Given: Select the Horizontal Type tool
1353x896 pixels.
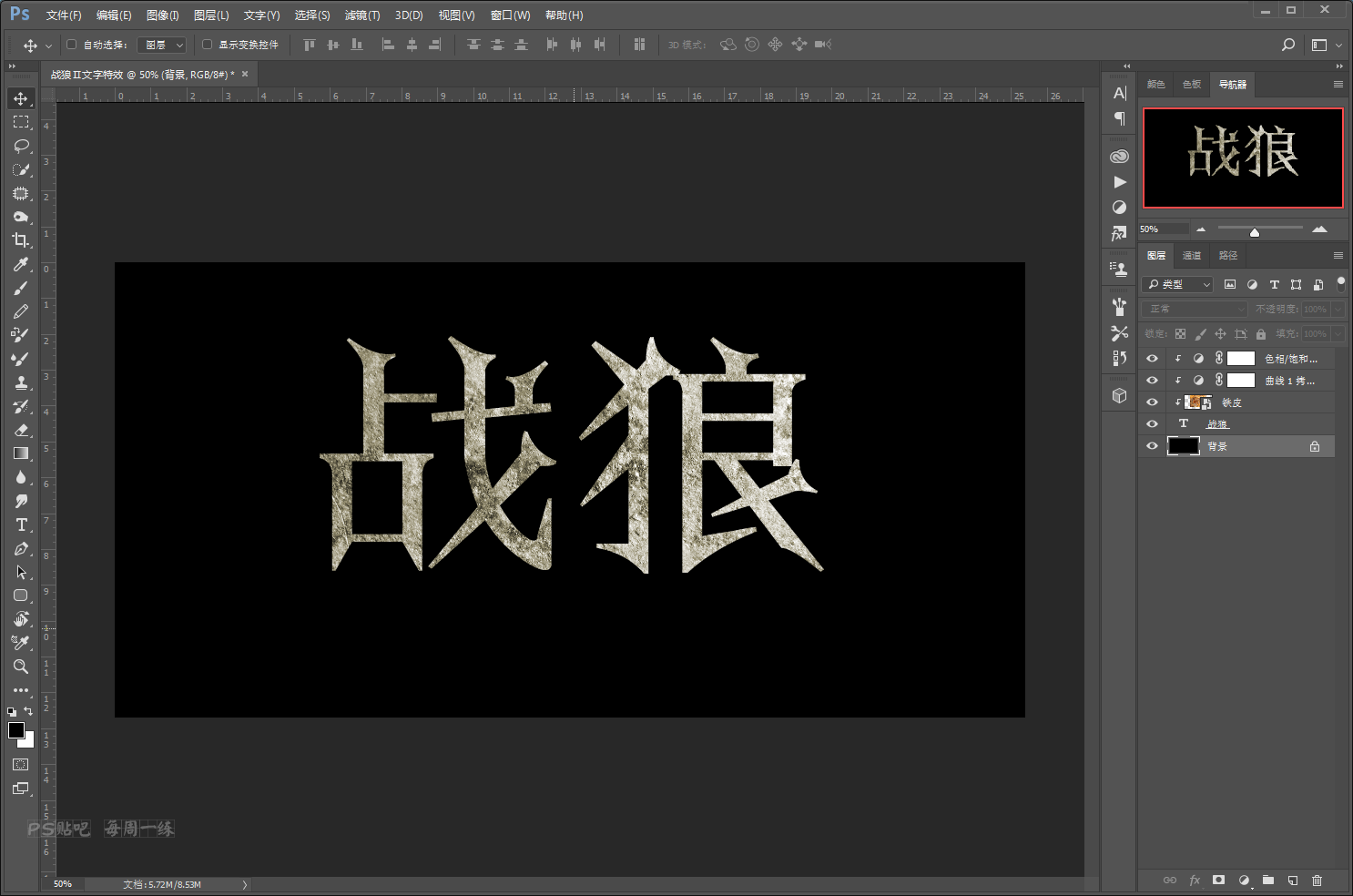Looking at the screenshot, I should [x=21, y=524].
